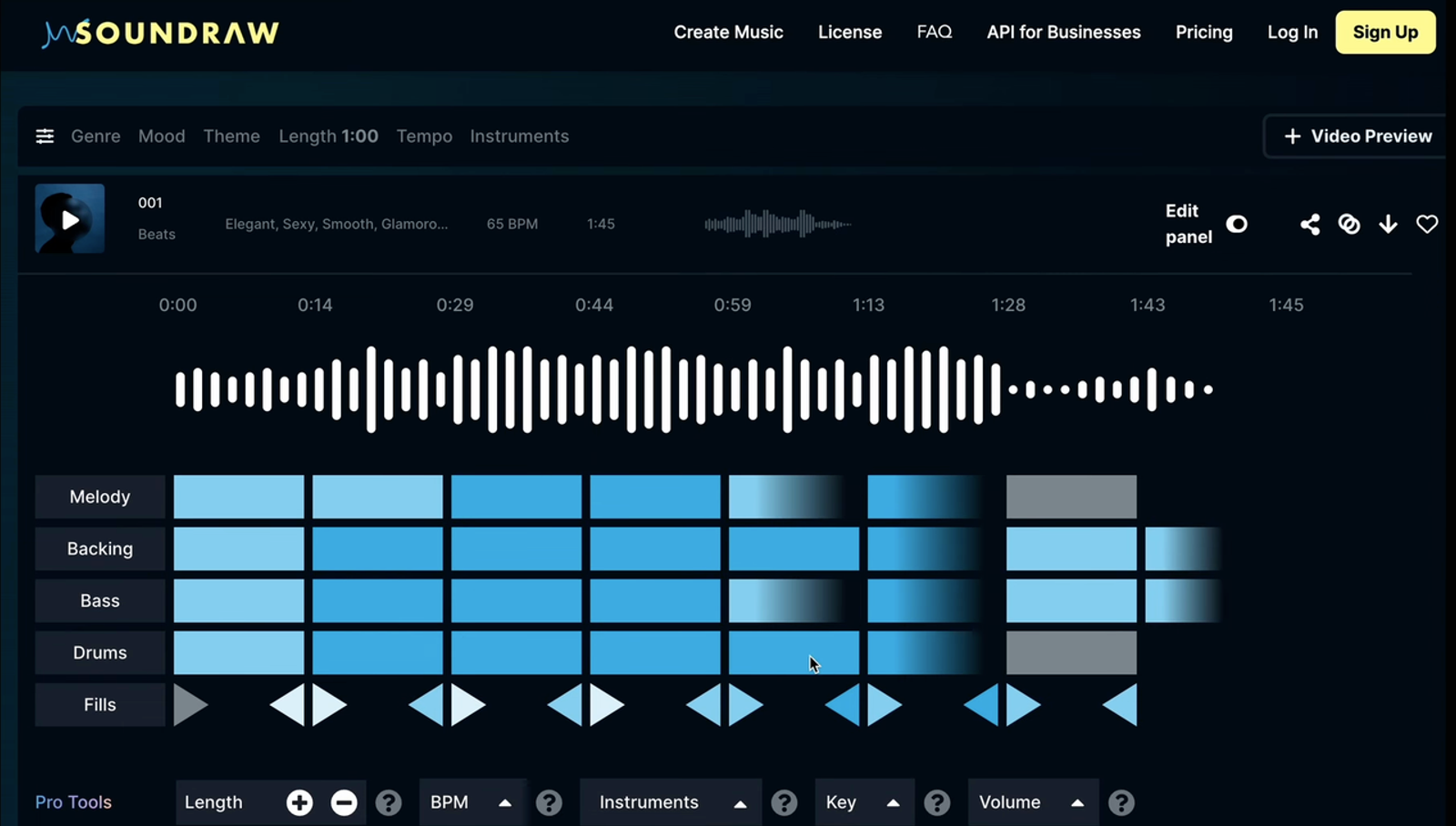Select the Backing track label
Image resolution: width=1456 pixels, height=826 pixels.
pyautogui.click(x=100, y=549)
